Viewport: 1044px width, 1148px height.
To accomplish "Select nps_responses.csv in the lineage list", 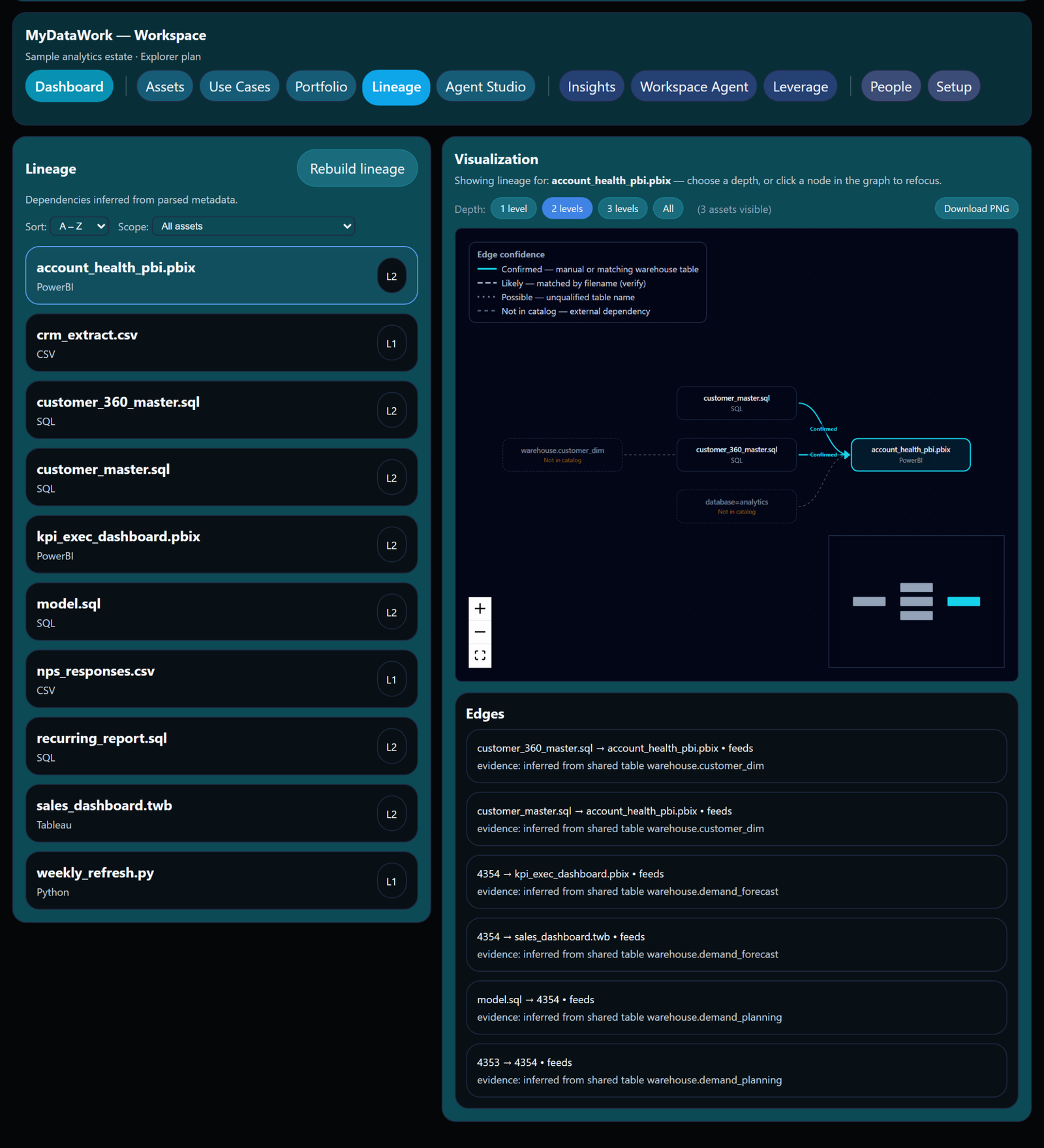I will tap(221, 679).
